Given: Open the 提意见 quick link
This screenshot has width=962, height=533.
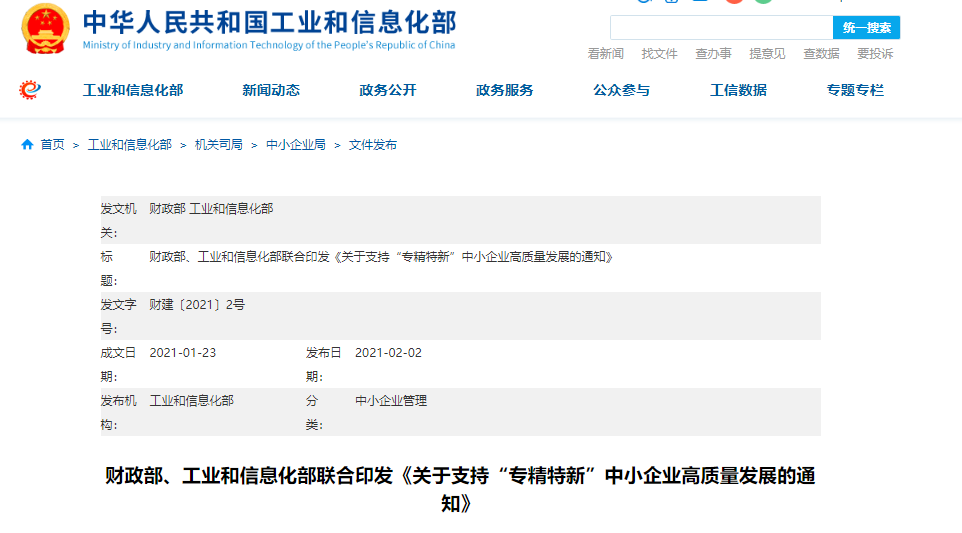Looking at the screenshot, I should tap(768, 54).
